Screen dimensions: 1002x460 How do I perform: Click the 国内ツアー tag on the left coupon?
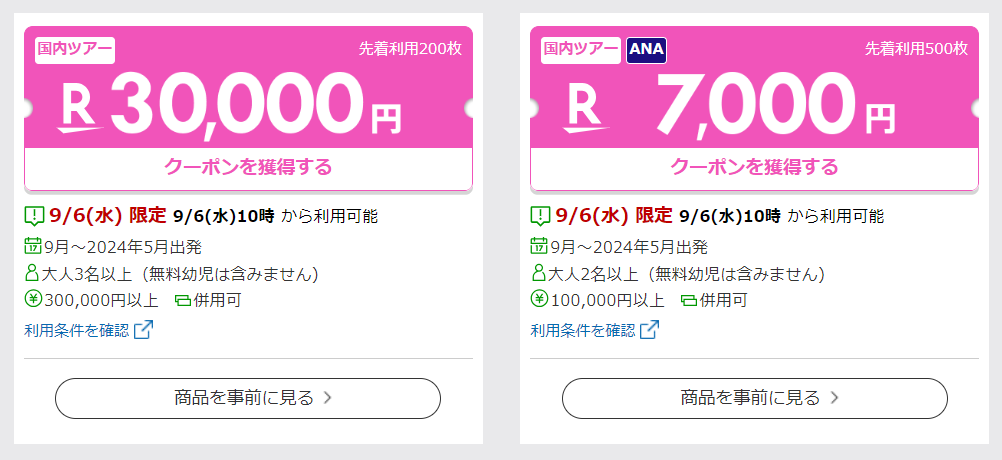(x=75, y=50)
